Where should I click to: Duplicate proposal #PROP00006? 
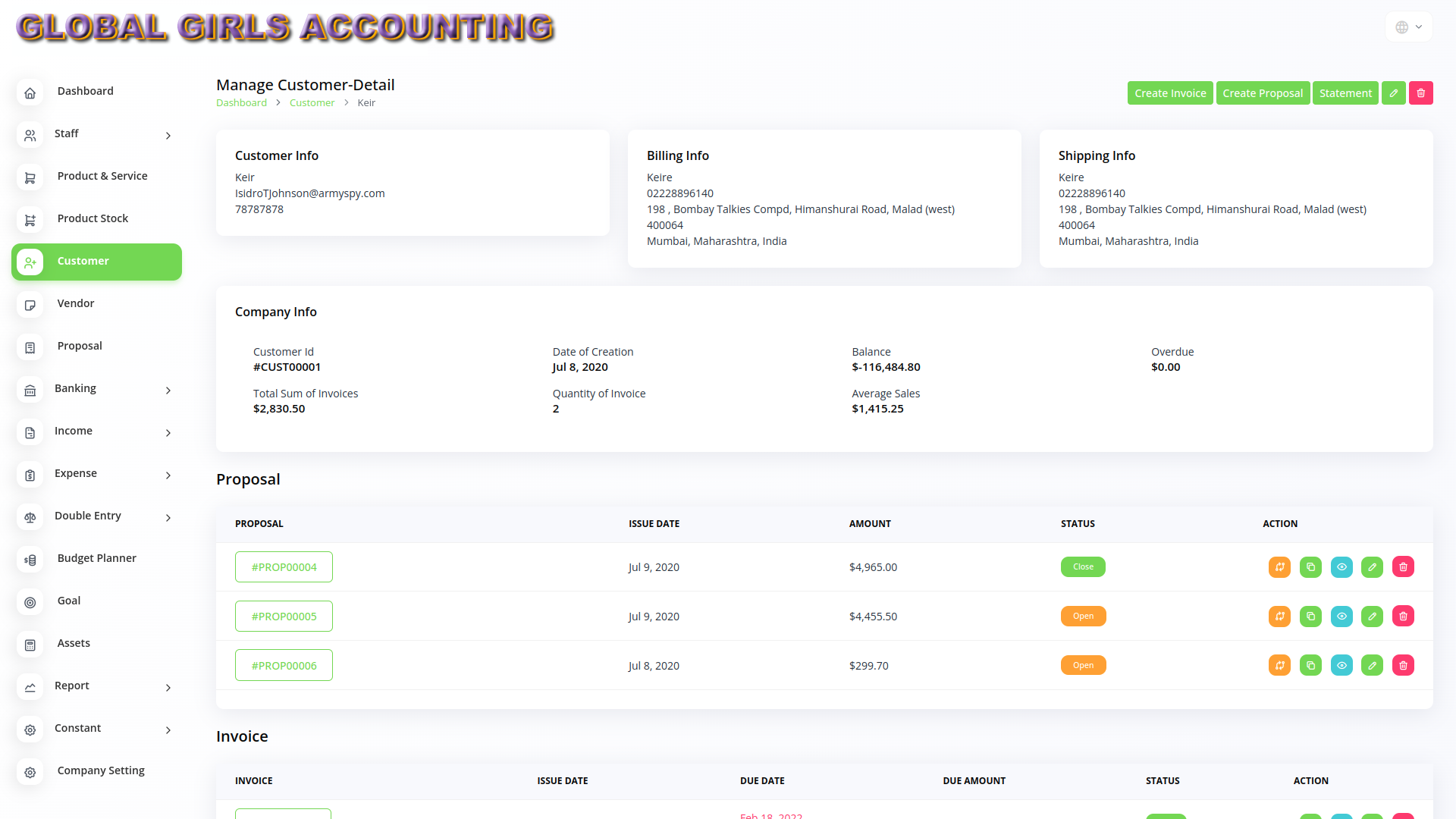click(x=1310, y=666)
